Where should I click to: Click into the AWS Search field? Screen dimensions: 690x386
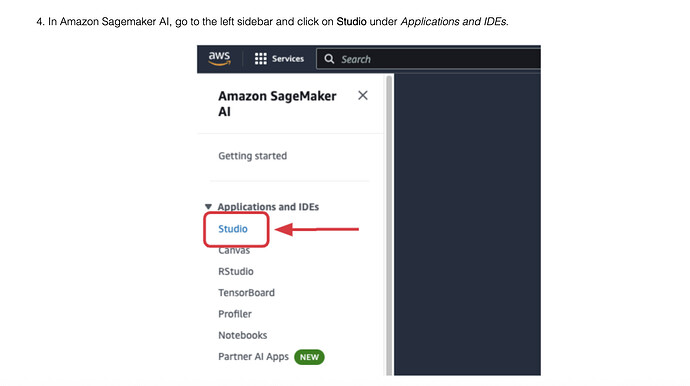point(428,59)
